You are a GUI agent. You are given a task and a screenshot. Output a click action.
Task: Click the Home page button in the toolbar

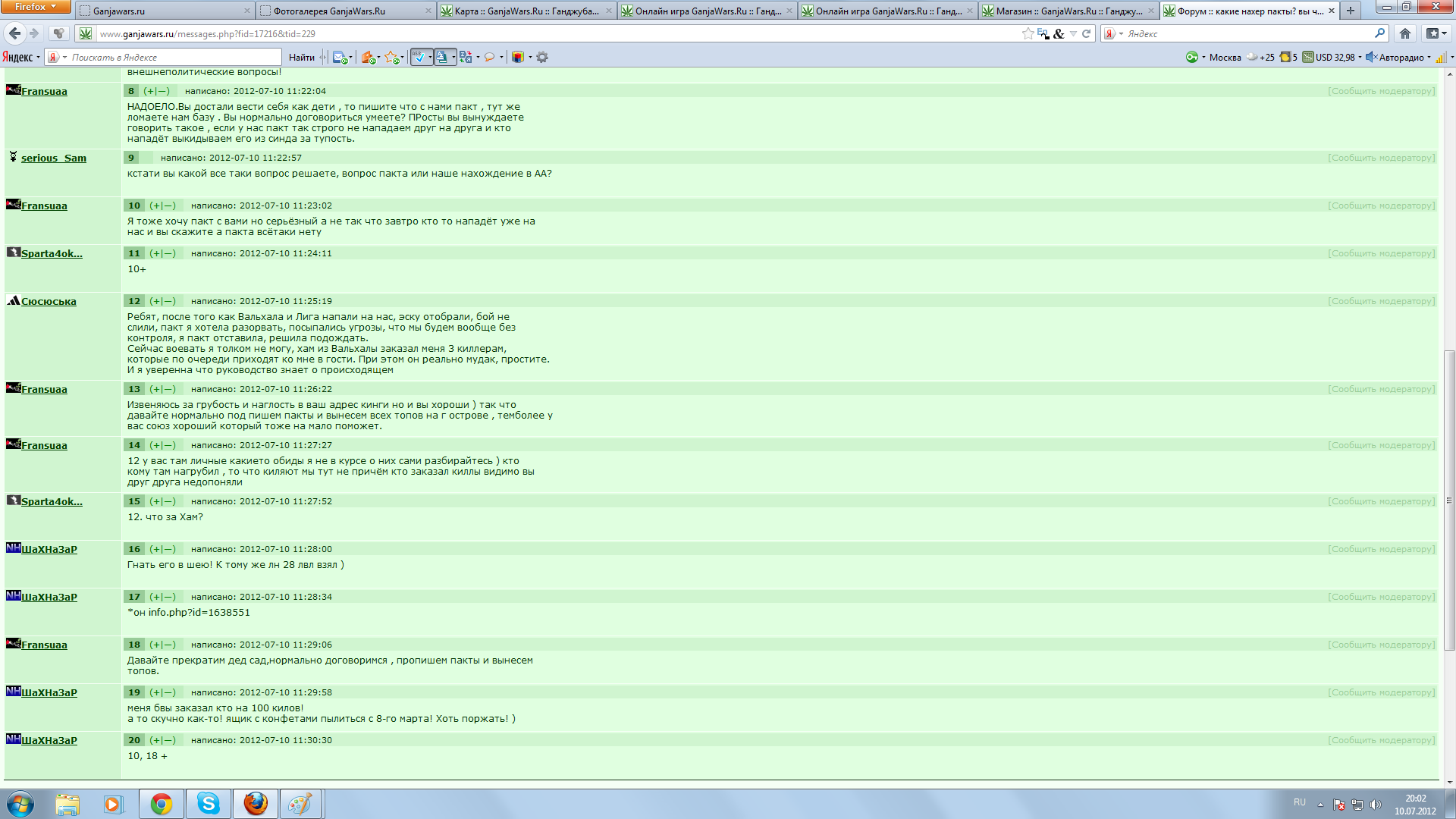tap(1404, 33)
